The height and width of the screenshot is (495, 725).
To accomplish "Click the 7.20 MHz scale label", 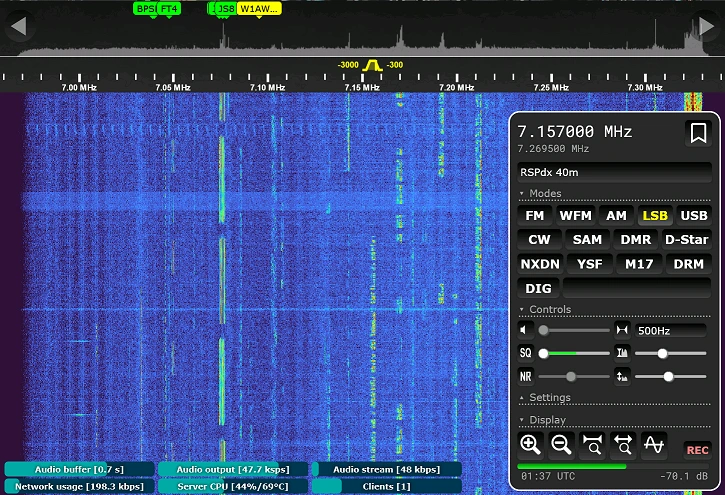I will 456,87.
